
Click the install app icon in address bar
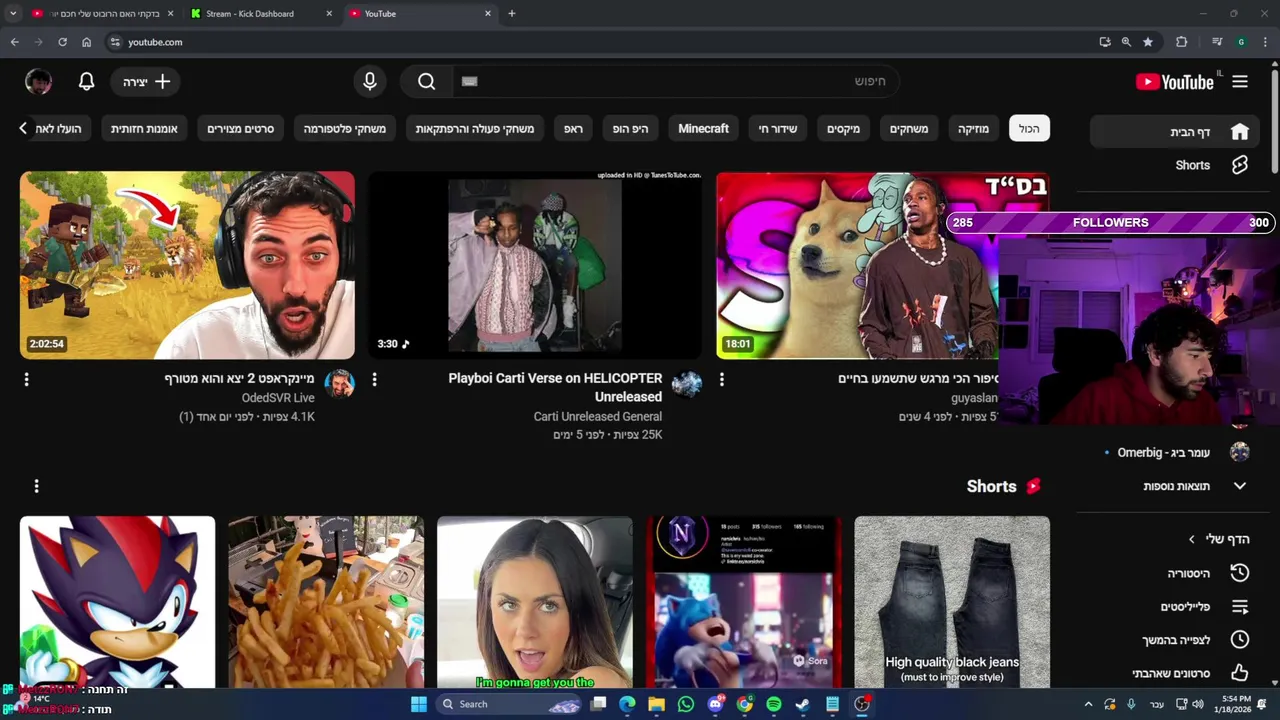(1105, 42)
